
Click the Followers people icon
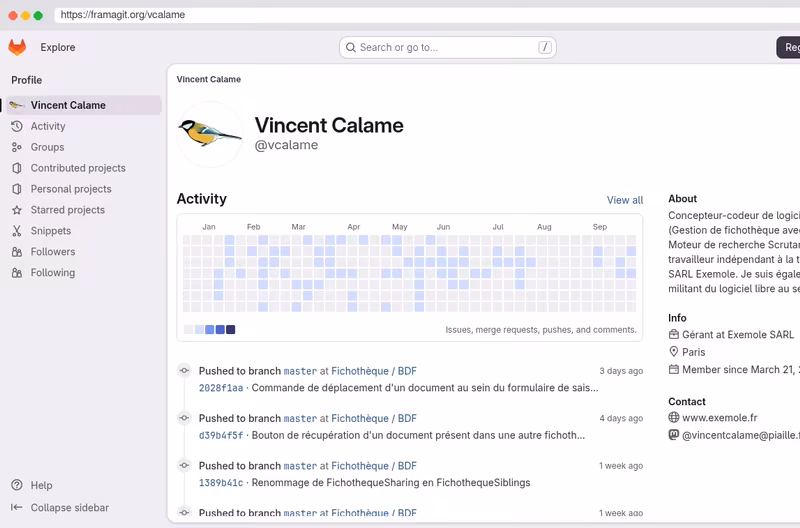[17, 252]
